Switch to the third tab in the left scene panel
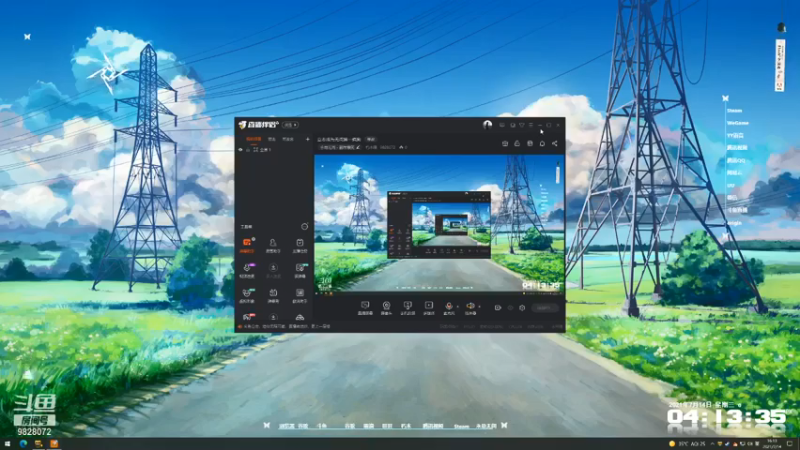The width and height of the screenshot is (800, 450). pos(288,139)
